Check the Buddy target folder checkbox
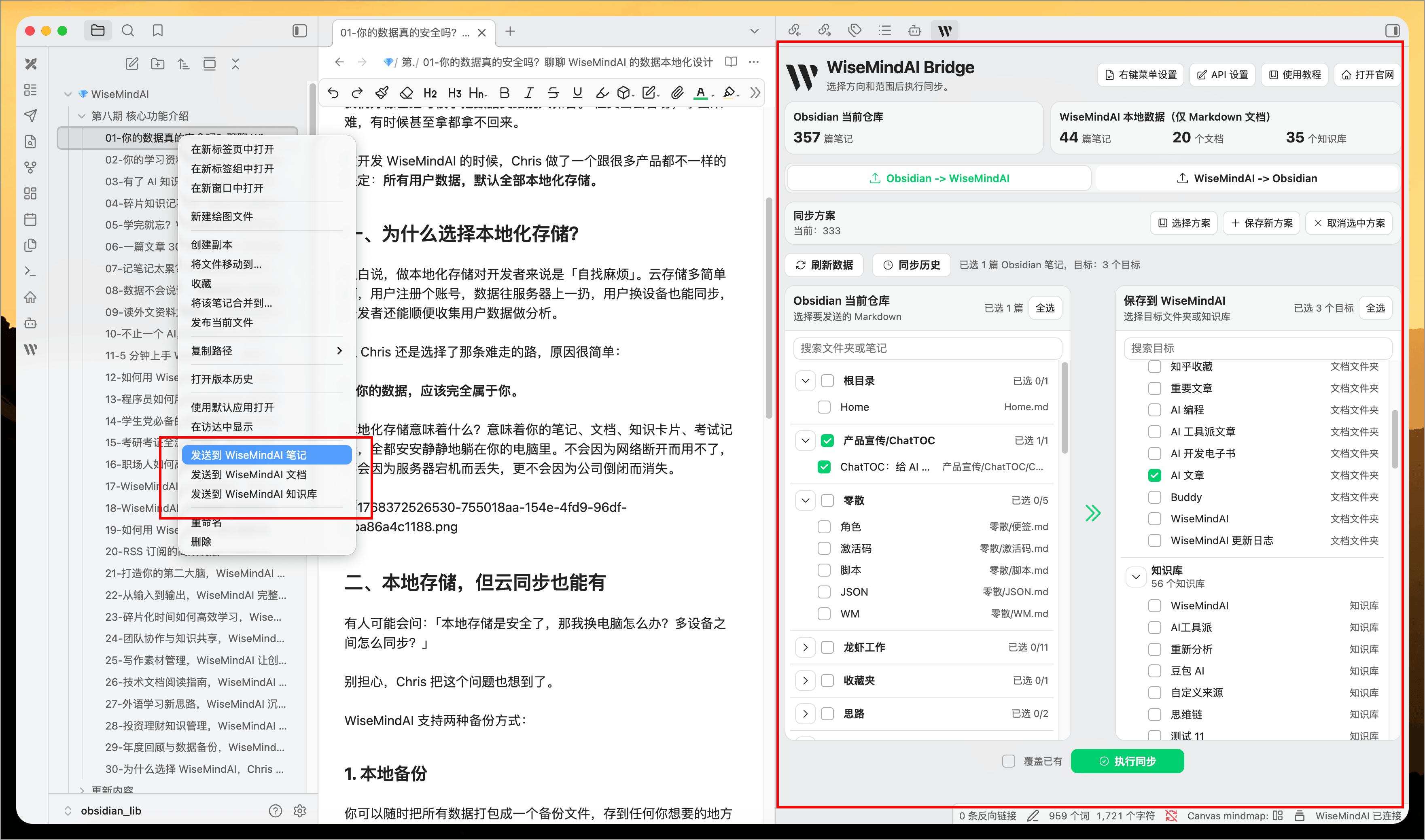The image size is (1425, 840). coord(1154,498)
